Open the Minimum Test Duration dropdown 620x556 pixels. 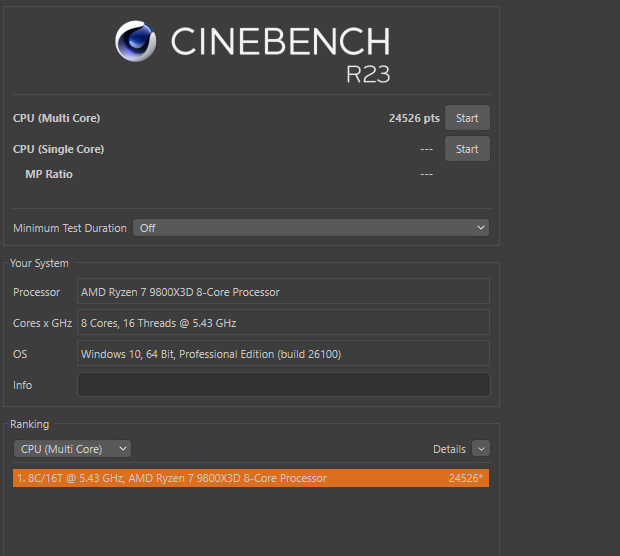point(311,228)
